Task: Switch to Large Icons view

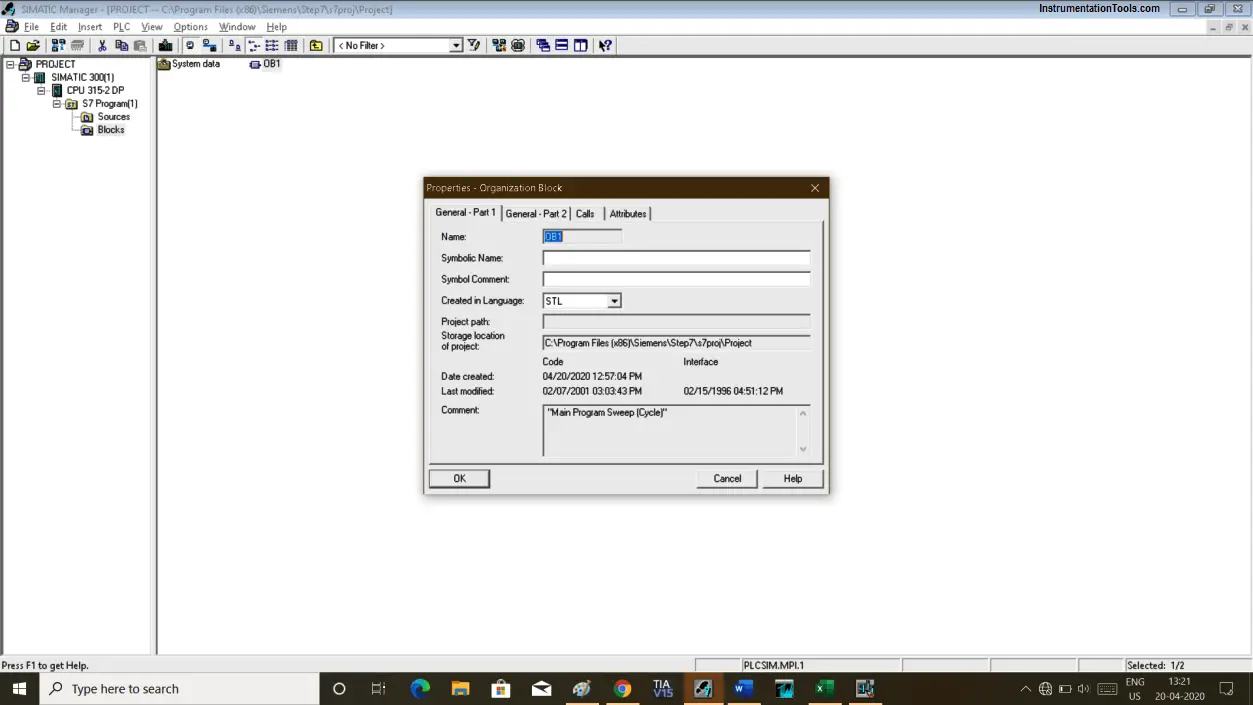Action: coord(234,45)
